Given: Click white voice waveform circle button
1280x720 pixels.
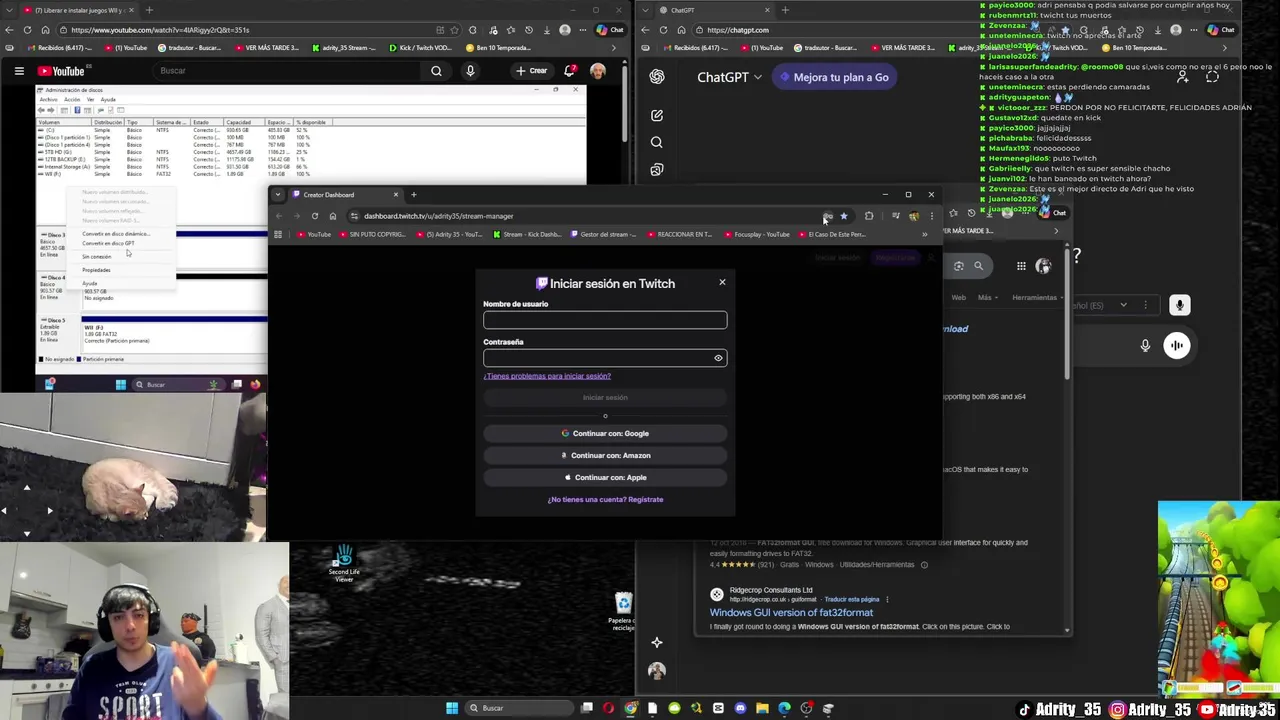Looking at the screenshot, I should tap(1176, 345).
